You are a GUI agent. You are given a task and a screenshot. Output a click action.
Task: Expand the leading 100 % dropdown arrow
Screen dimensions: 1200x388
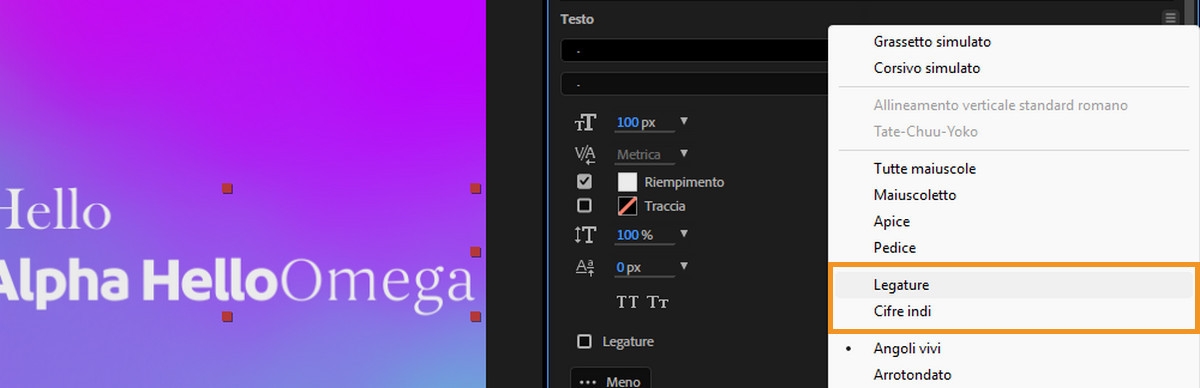(x=684, y=234)
